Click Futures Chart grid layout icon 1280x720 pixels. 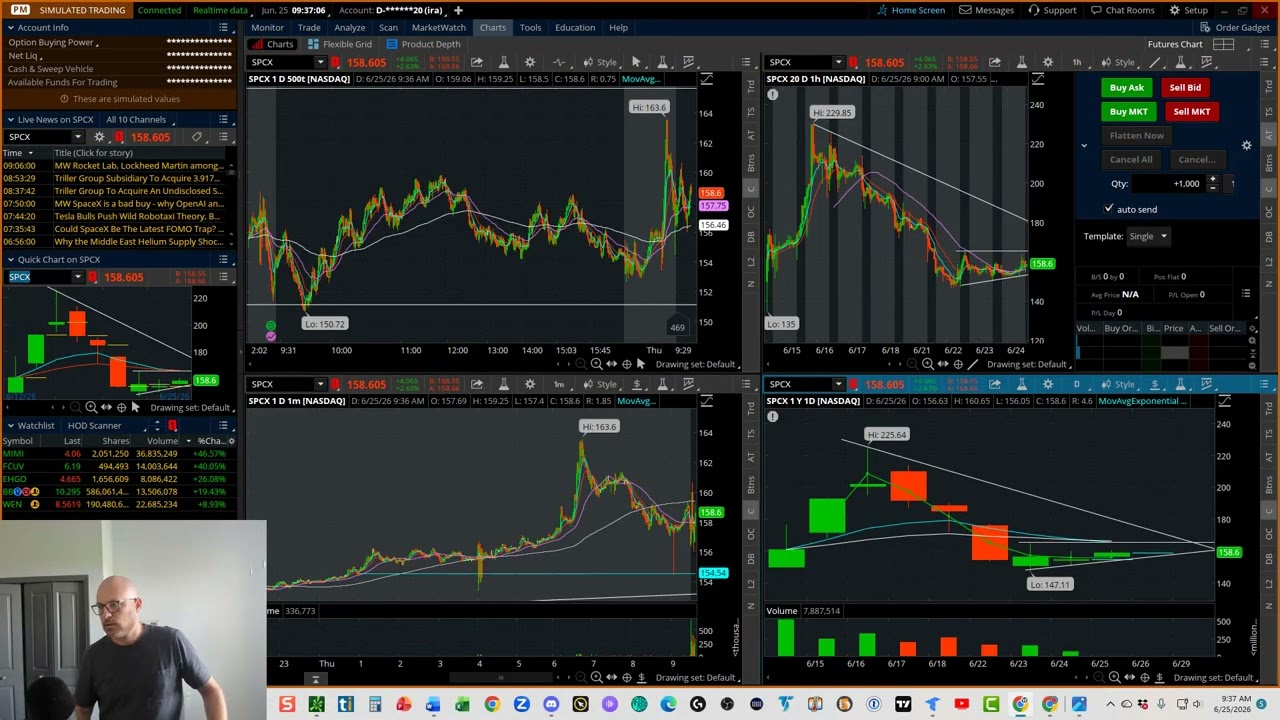(1223, 44)
